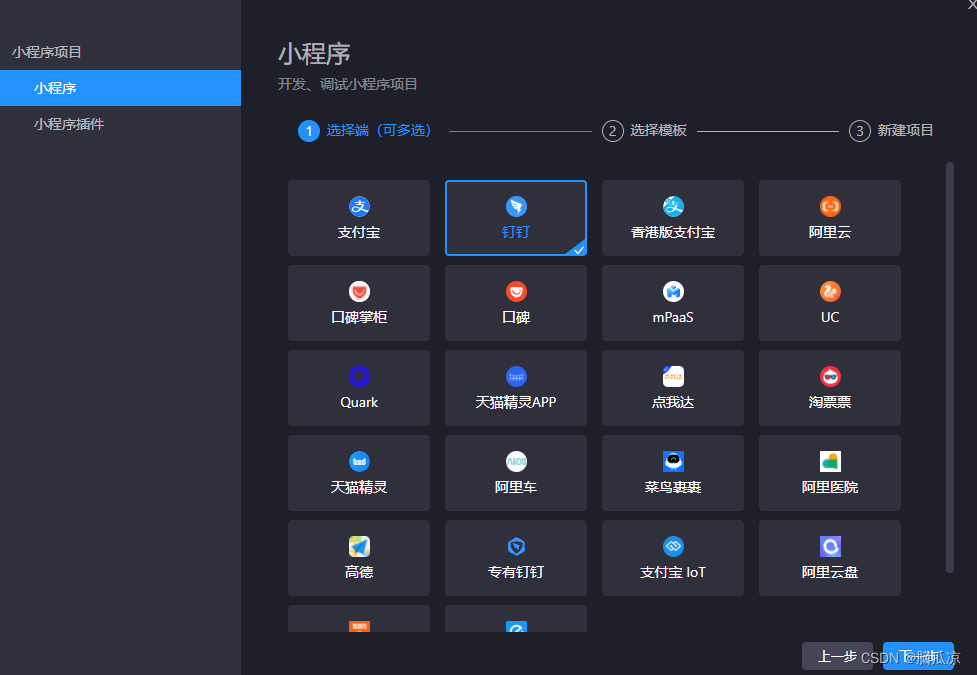
Task: Go to step 1 选择端（可多选）
Action: coord(365,131)
